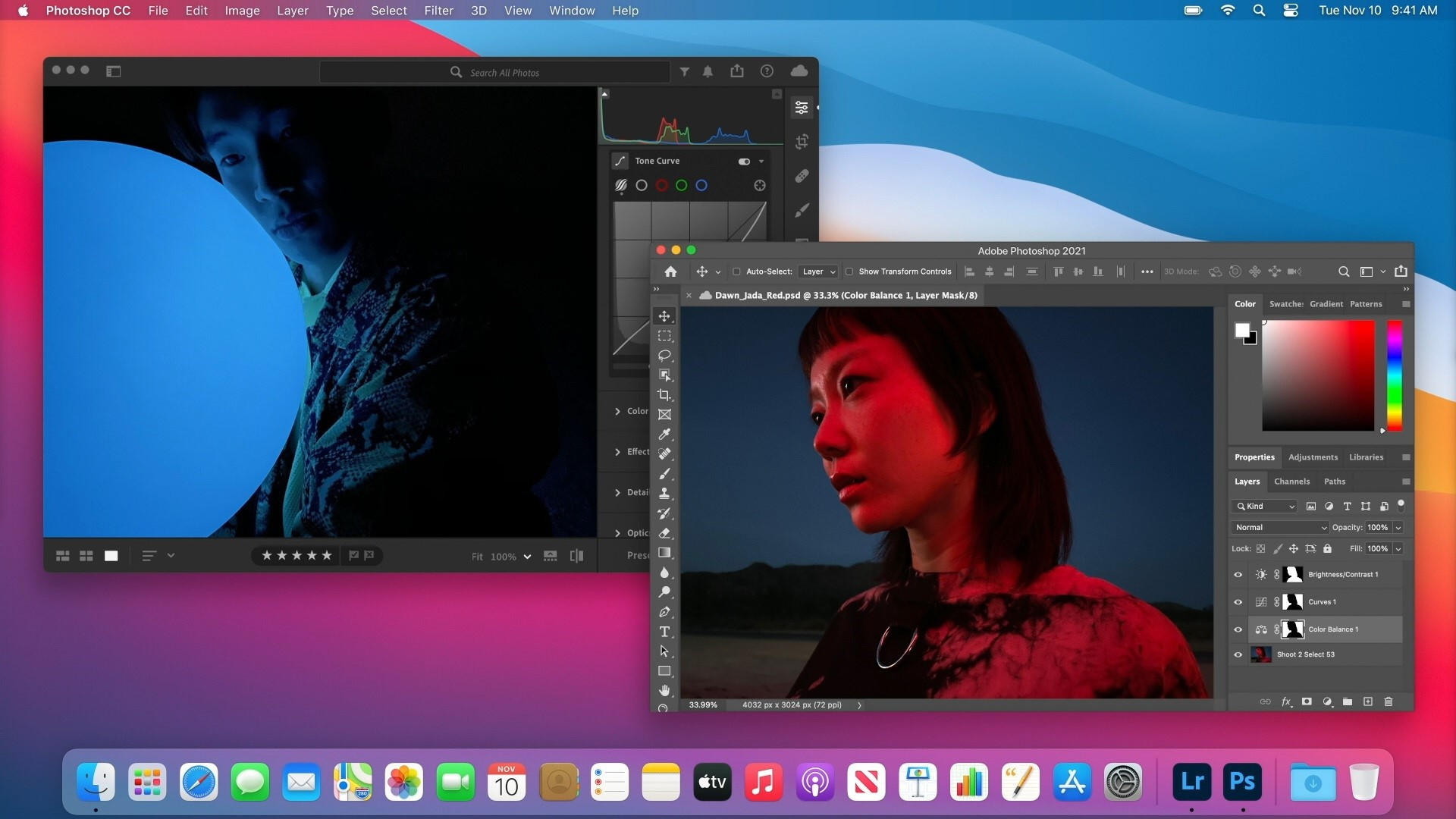Select the Lasso tool in toolbar
Image resolution: width=1456 pixels, height=819 pixels.
pos(665,355)
